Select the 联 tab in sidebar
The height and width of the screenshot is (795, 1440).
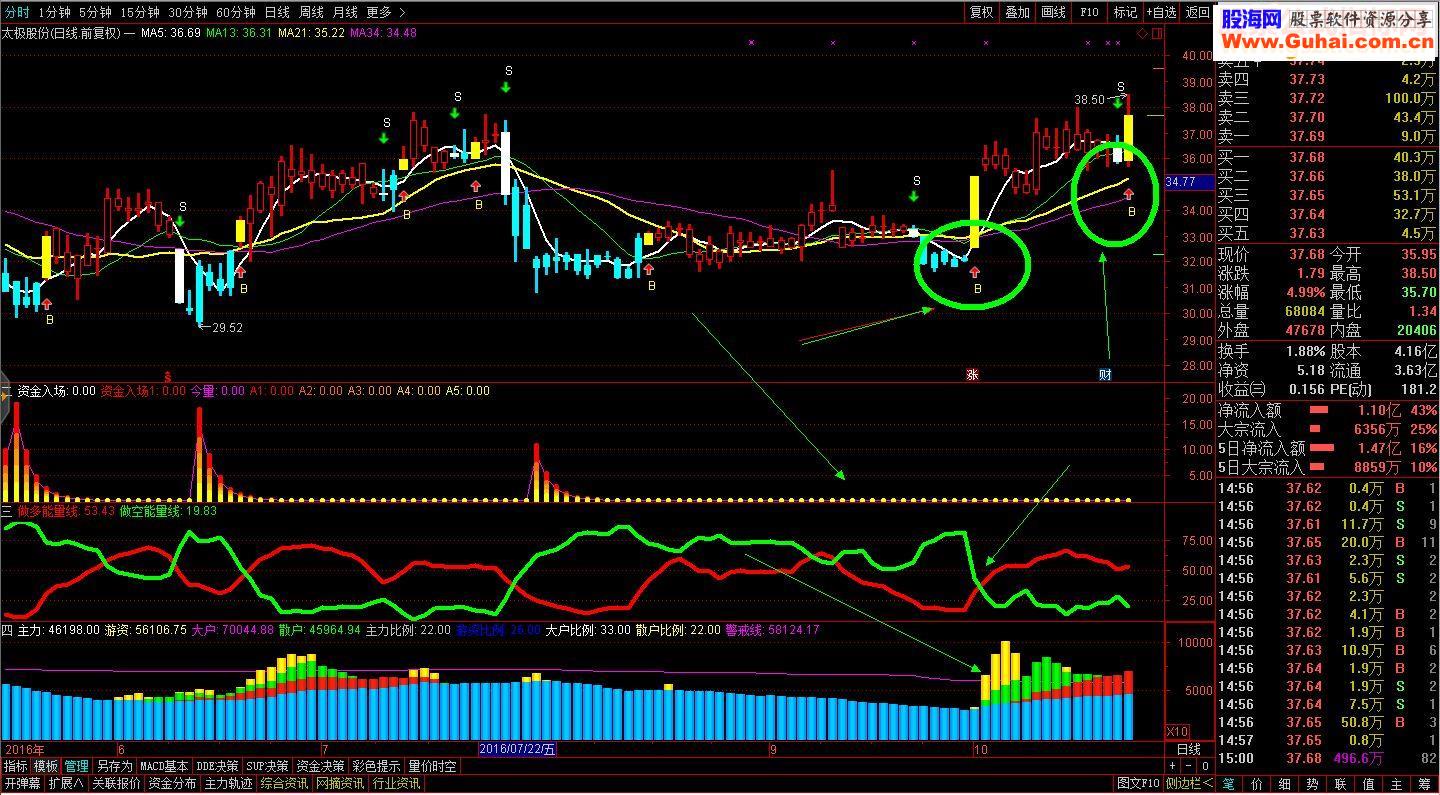click(x=1341, y=784)
